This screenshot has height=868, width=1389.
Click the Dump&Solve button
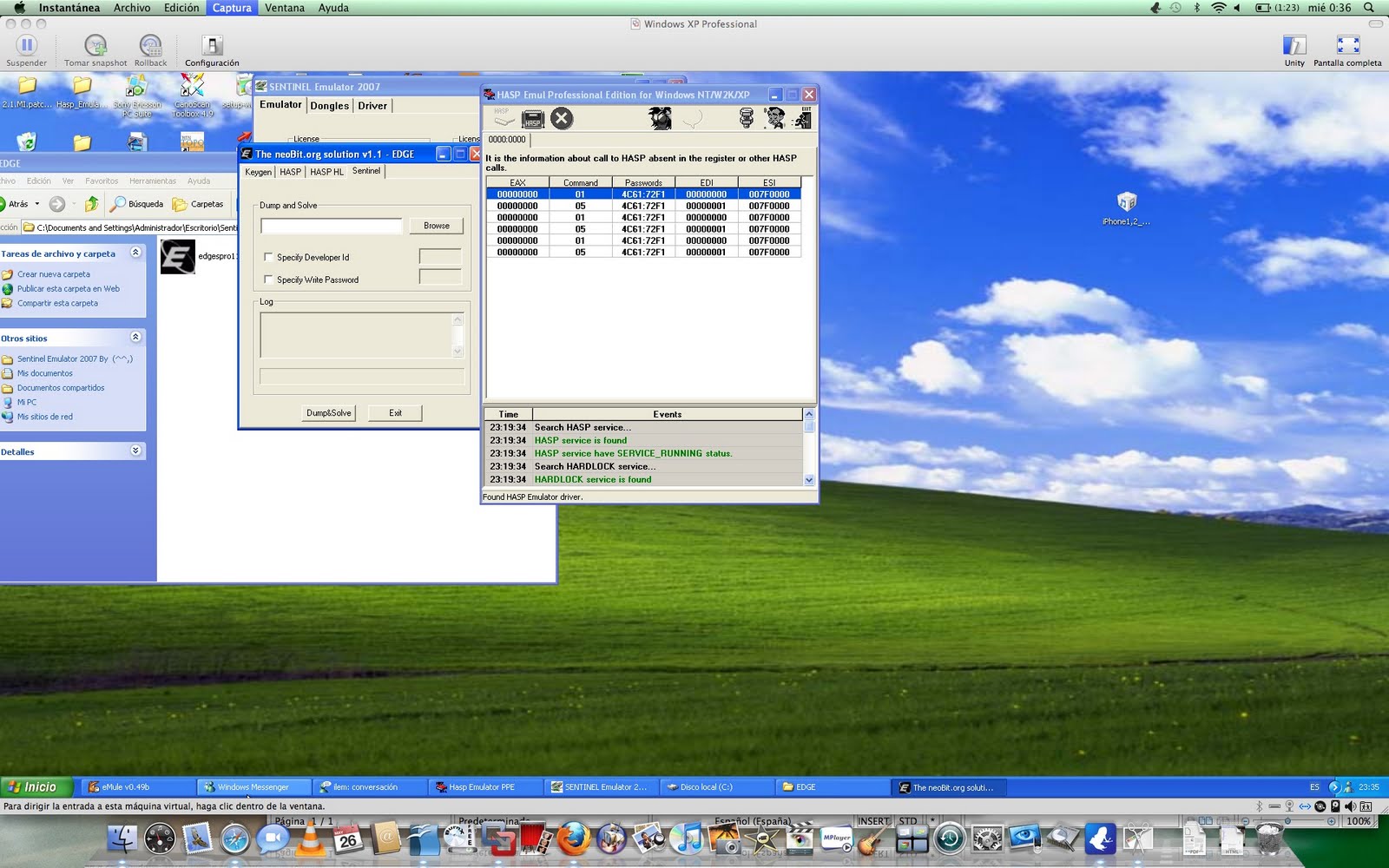point(329,413)
